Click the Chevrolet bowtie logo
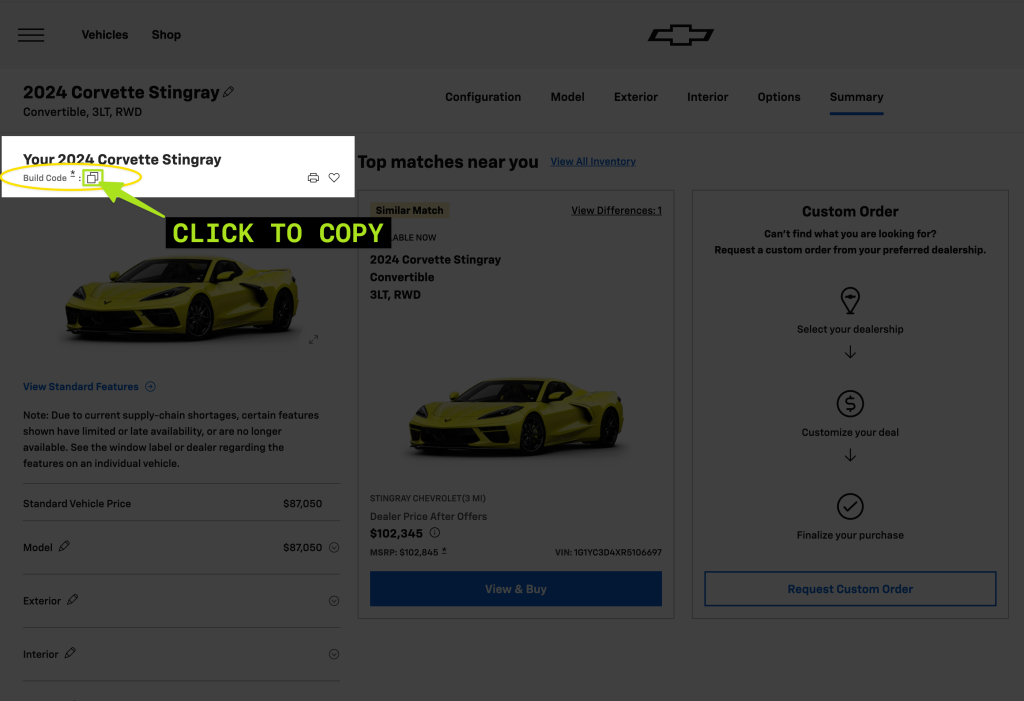This screenshot has height=701, width=1024. [680, 35]
